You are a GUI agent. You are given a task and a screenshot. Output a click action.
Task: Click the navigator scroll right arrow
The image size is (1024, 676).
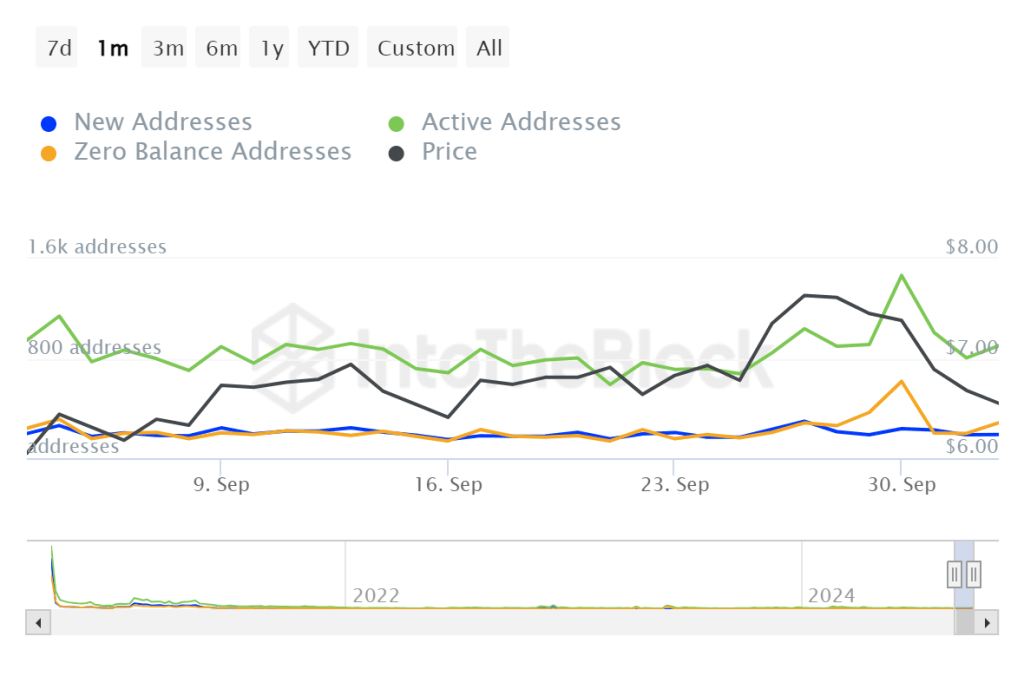(986, 622)
